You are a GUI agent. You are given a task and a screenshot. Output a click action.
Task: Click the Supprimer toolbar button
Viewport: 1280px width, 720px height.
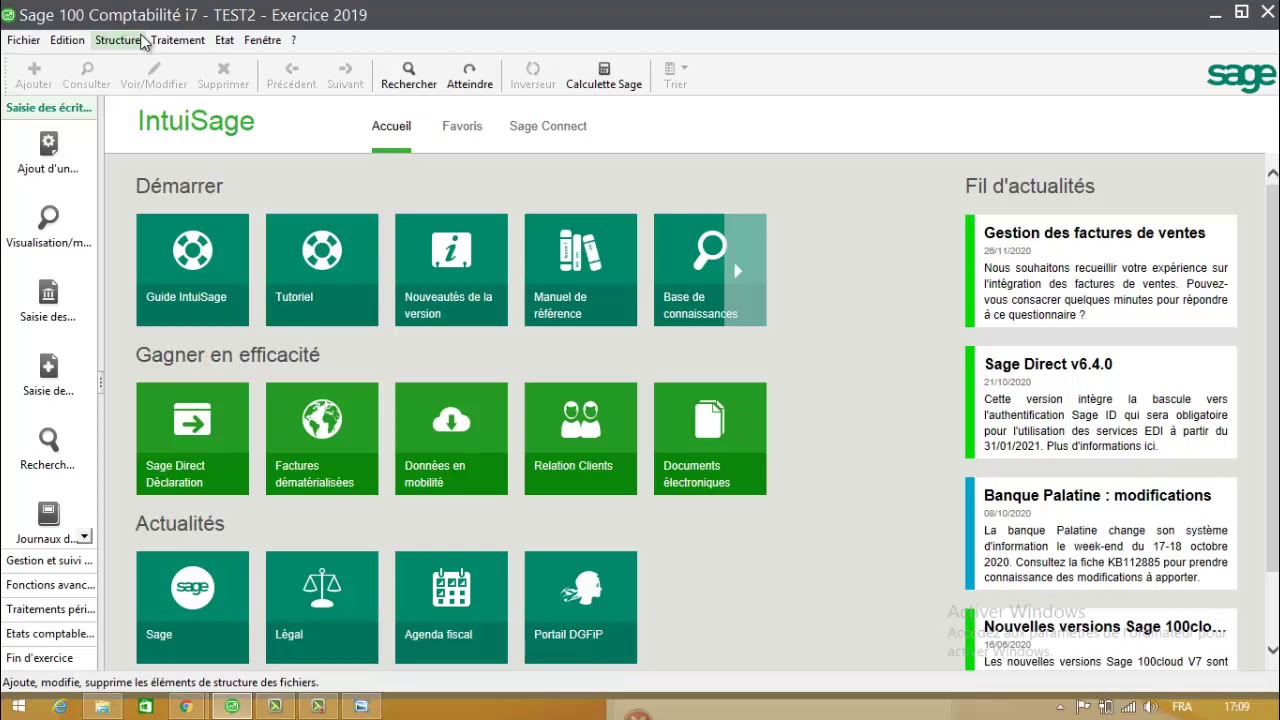pos(223,75)
